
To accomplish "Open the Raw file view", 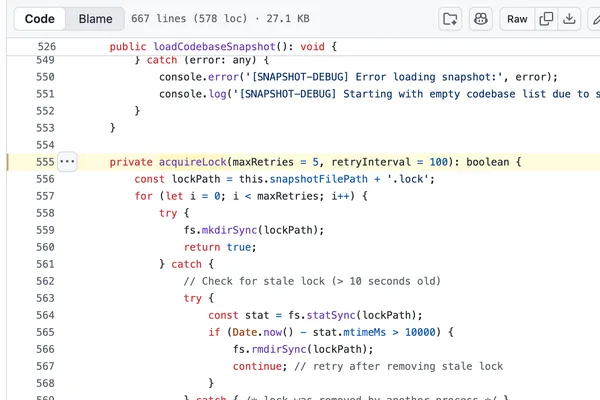I will [517, 19].
